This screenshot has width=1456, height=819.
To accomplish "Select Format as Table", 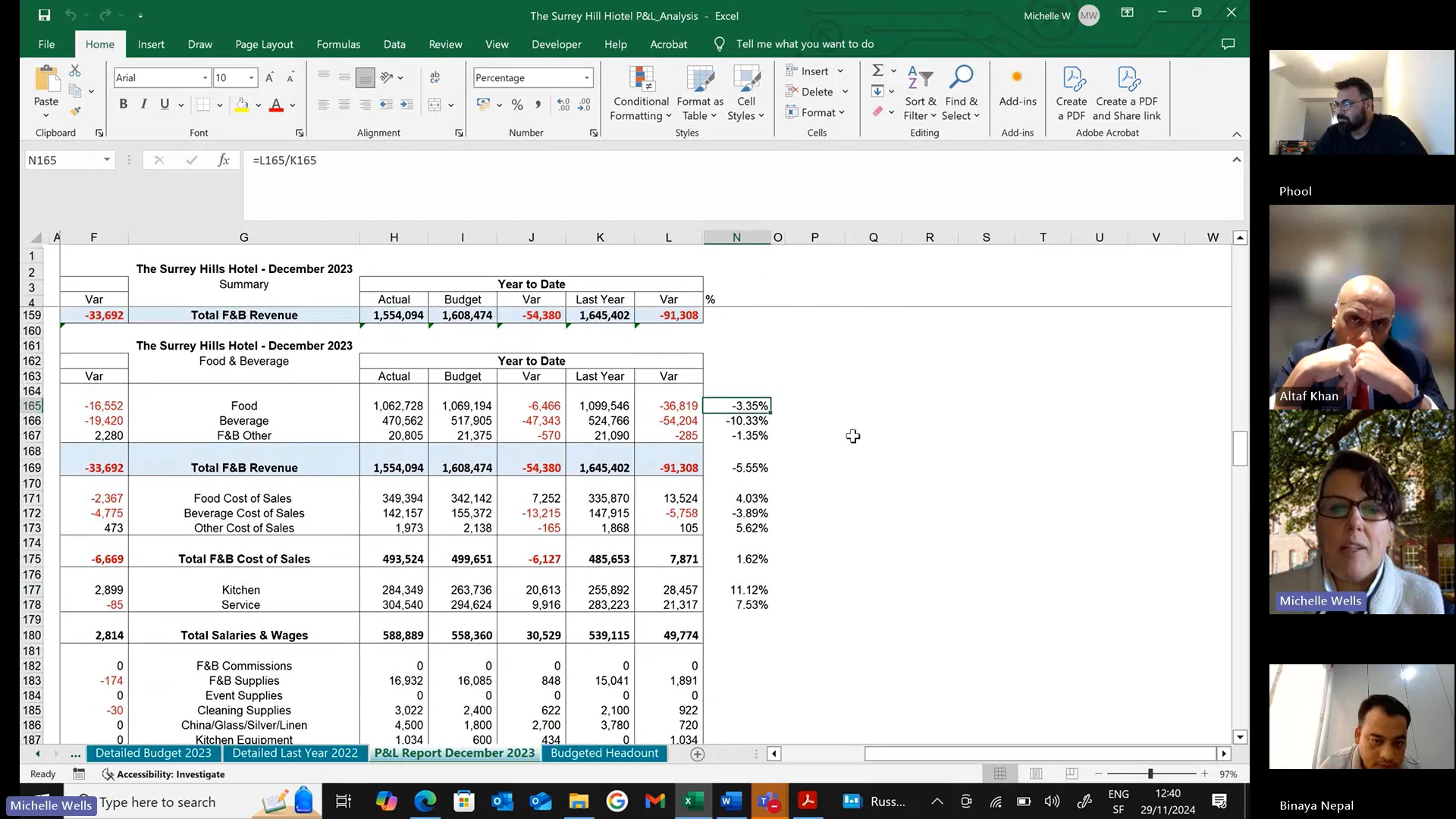I will tap(698, 93).
